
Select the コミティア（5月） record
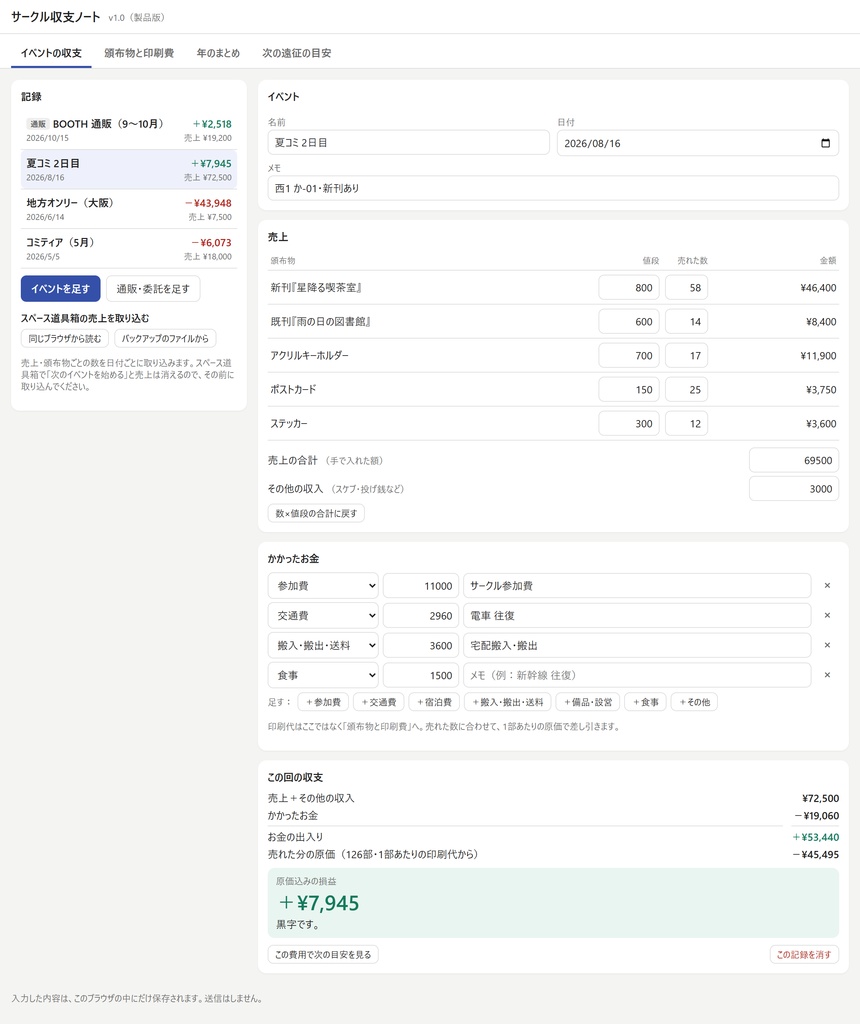point(129,249)
